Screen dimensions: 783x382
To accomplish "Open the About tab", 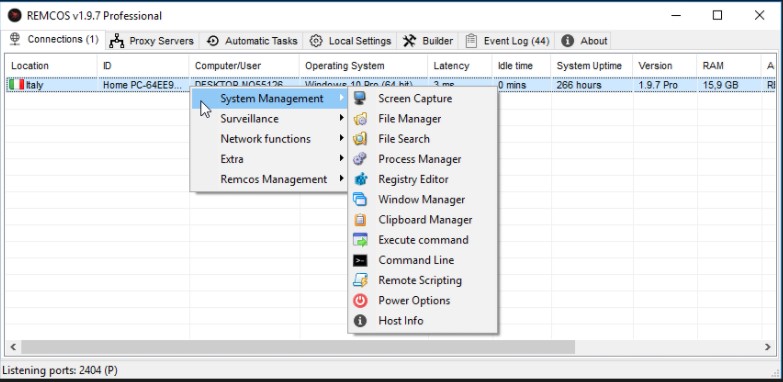I will point(584,41).
